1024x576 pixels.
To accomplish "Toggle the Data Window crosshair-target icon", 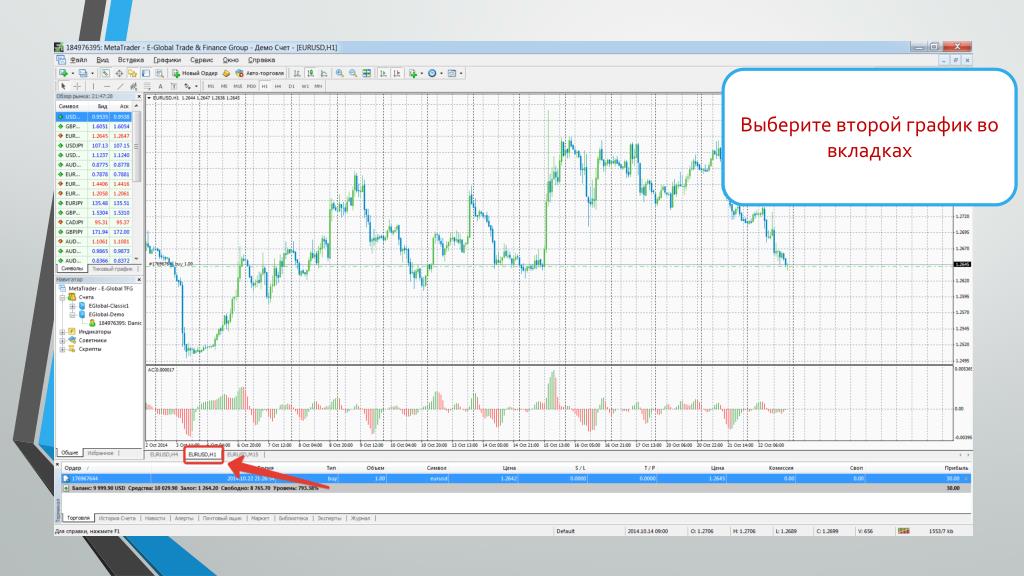I will tap(119, 73).
